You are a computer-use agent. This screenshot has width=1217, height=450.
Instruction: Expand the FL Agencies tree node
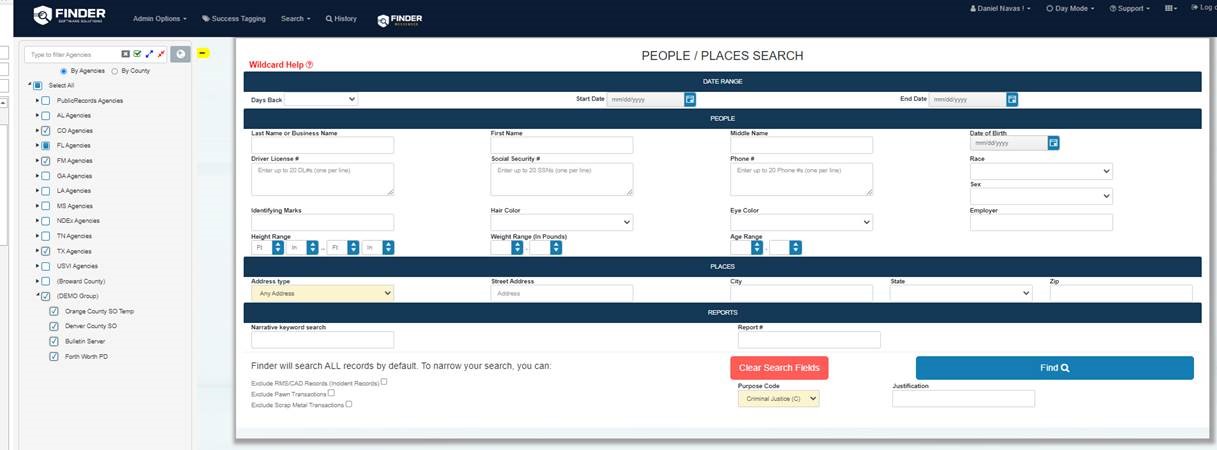click(x=37, y=146)
